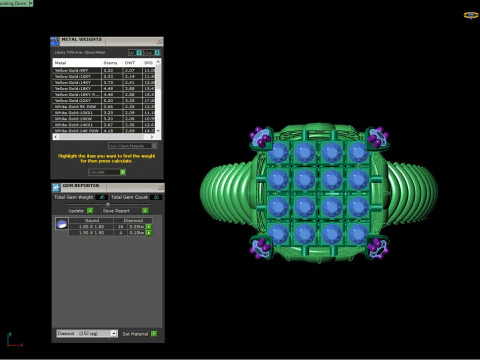The width and height of the screenshot is (480, 360).
Task: Click the Metal column header
Action: point(77,63)
